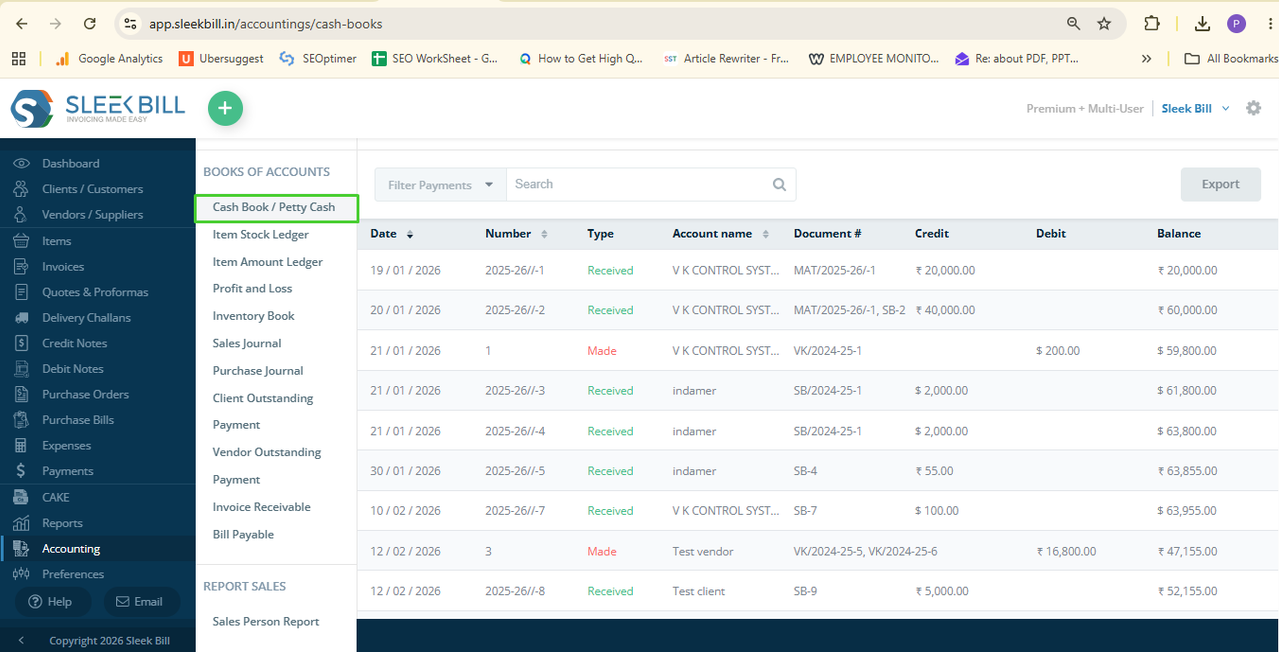Open Purchase Journal

[257, 371]
